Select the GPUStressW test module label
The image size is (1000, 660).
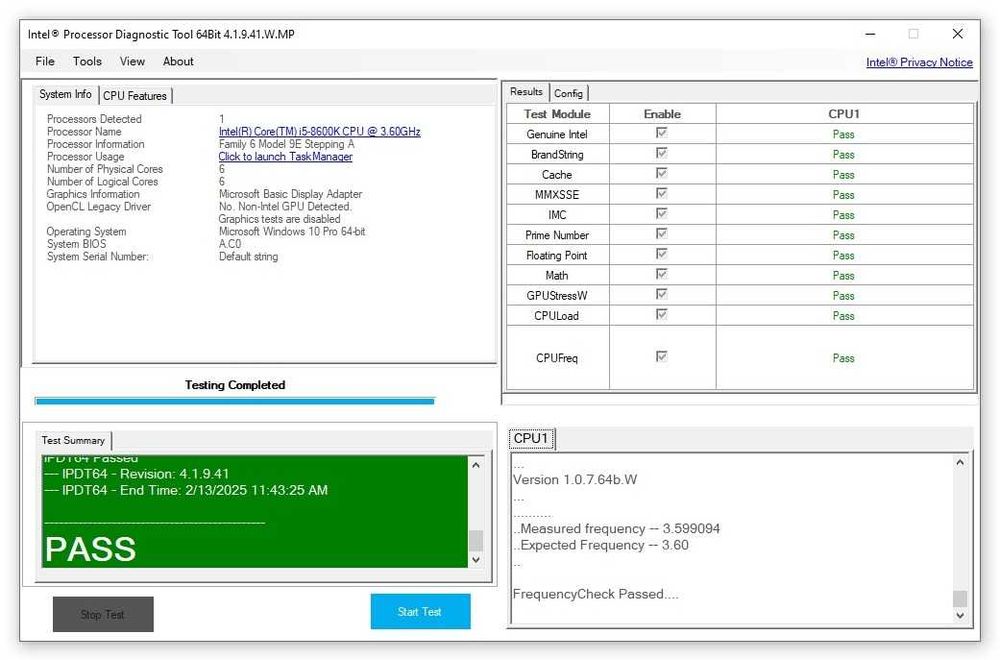(x=557, y=296)
